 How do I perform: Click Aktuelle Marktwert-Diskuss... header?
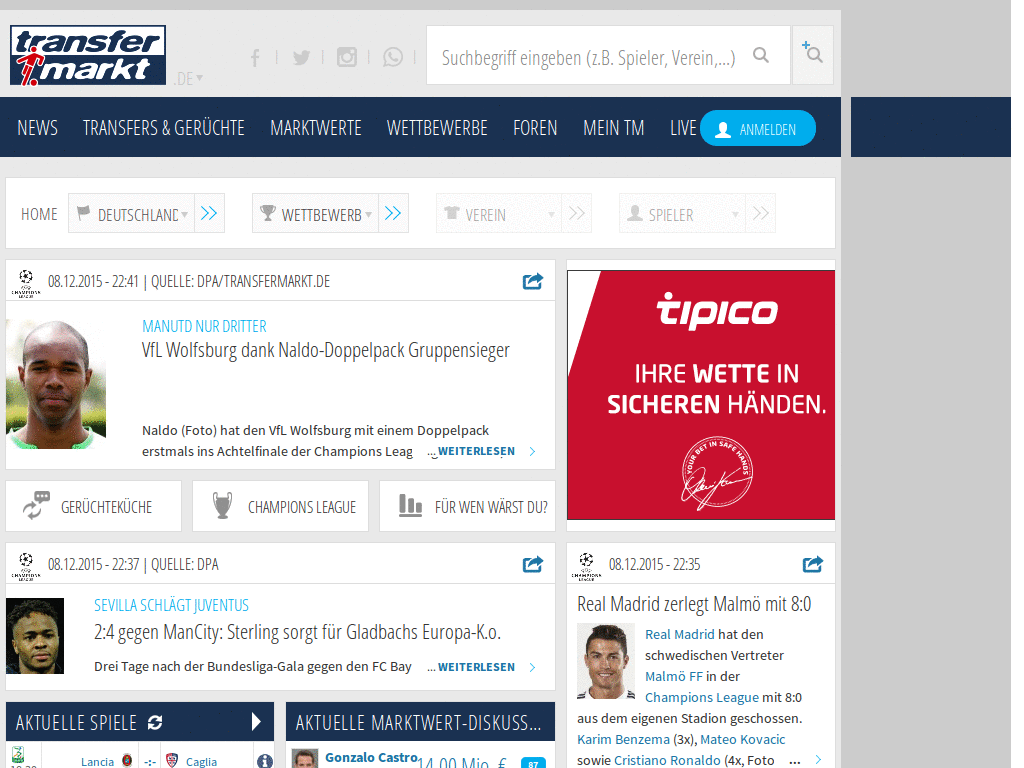point(420,722)
